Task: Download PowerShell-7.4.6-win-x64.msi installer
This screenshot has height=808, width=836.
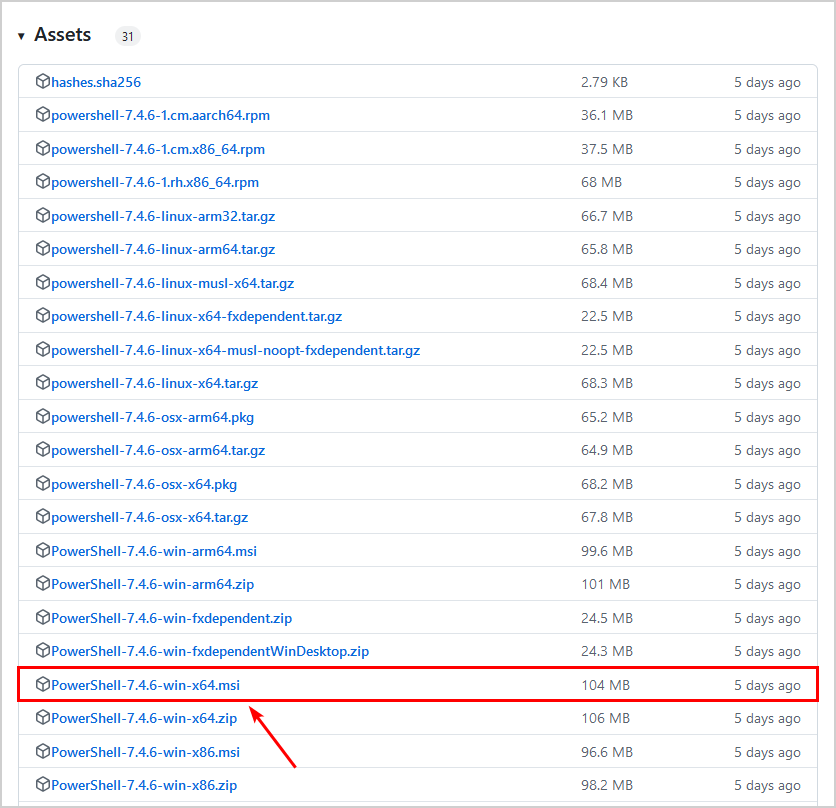Action: point(146,685)
